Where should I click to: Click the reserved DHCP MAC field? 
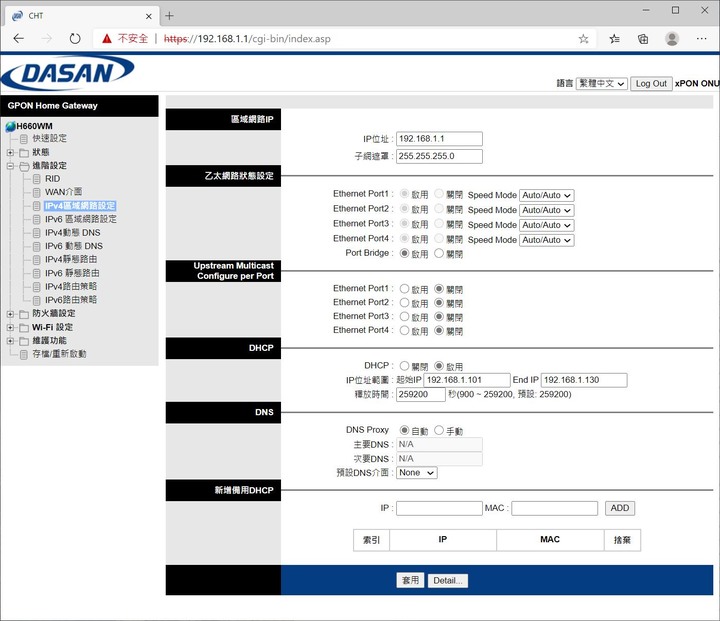point(555,508)
